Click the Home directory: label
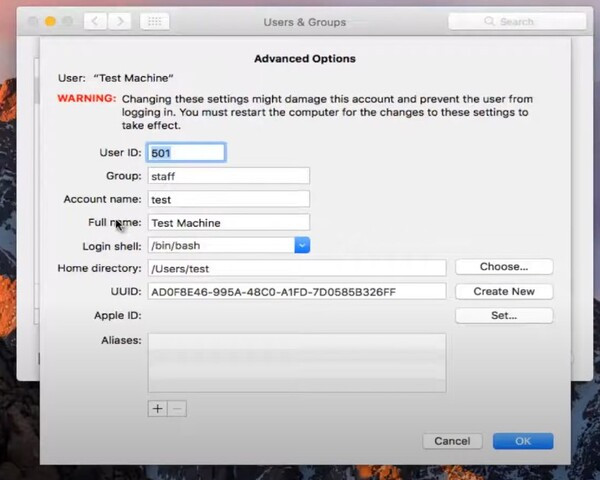 (x=99, y=268)
